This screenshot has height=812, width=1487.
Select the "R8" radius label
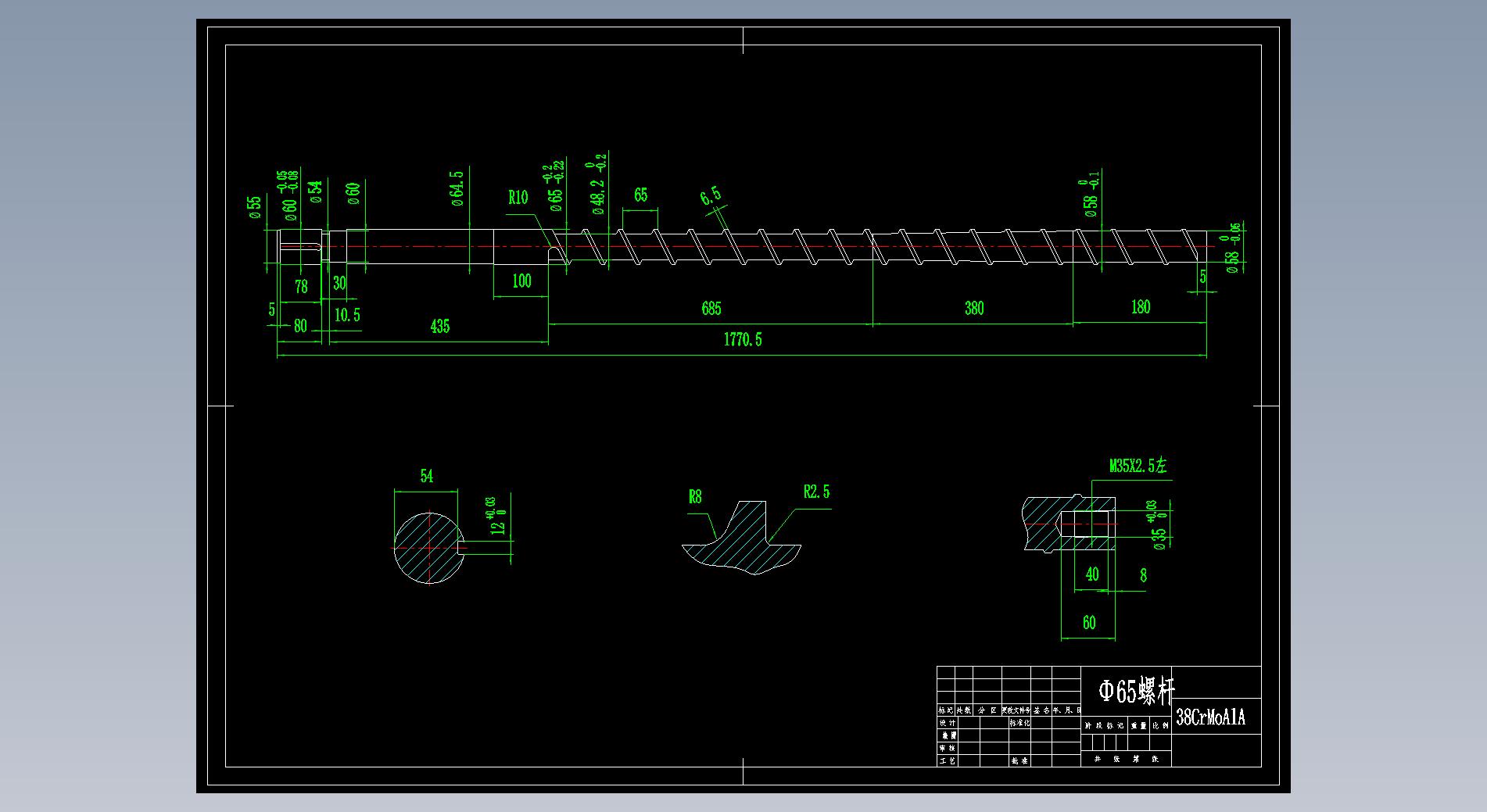click(695, 496)
